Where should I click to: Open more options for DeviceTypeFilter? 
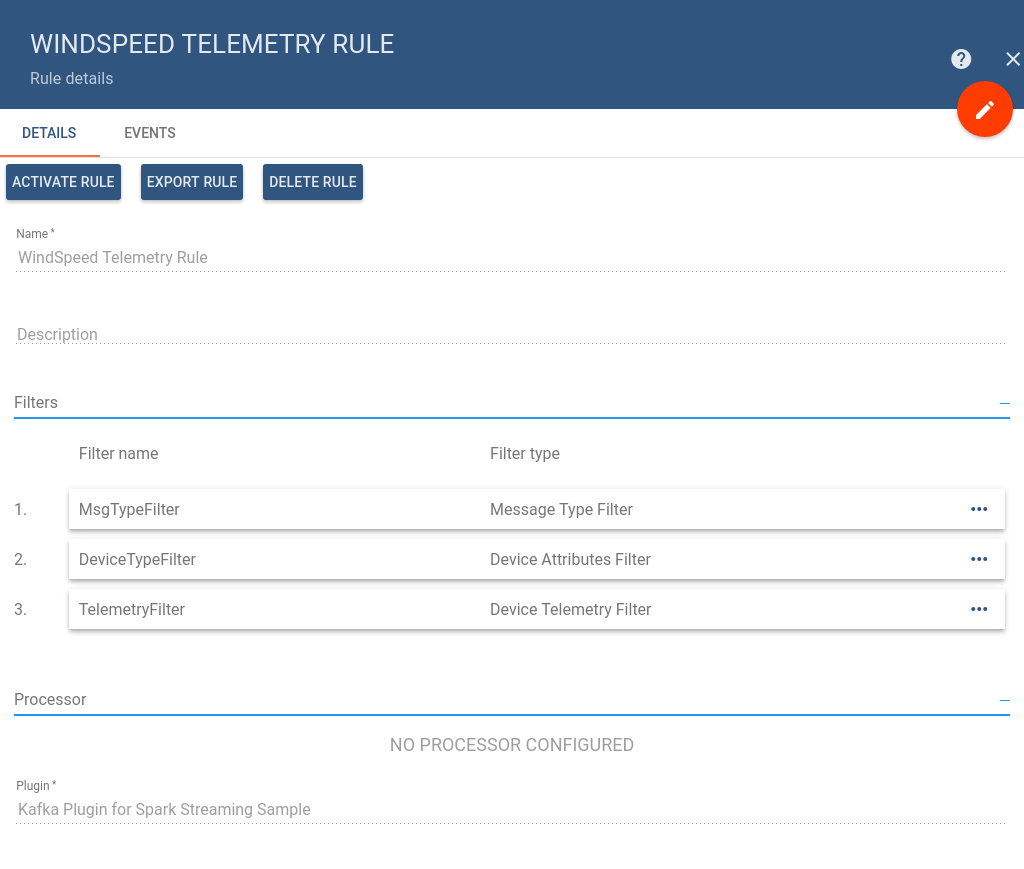click(979, 559)
